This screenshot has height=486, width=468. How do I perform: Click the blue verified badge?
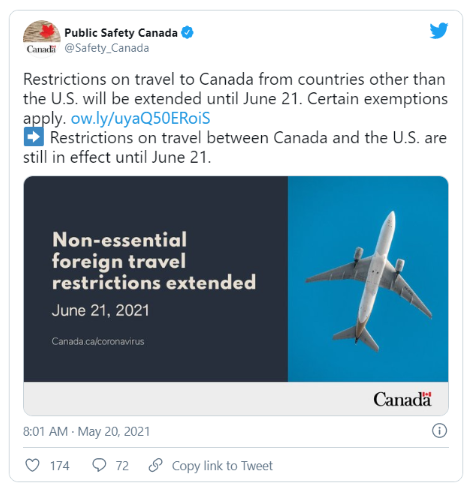187,32
